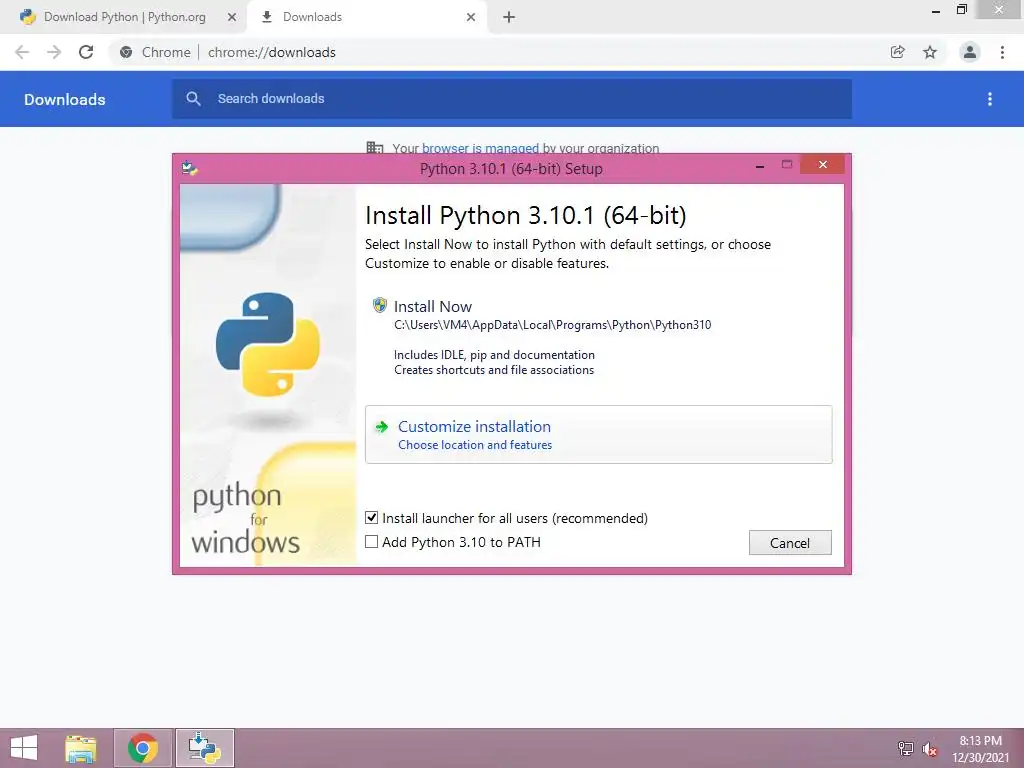Reload the downloads page
The width and height of the screenshot is (1024, 768).
coord(86,52)
